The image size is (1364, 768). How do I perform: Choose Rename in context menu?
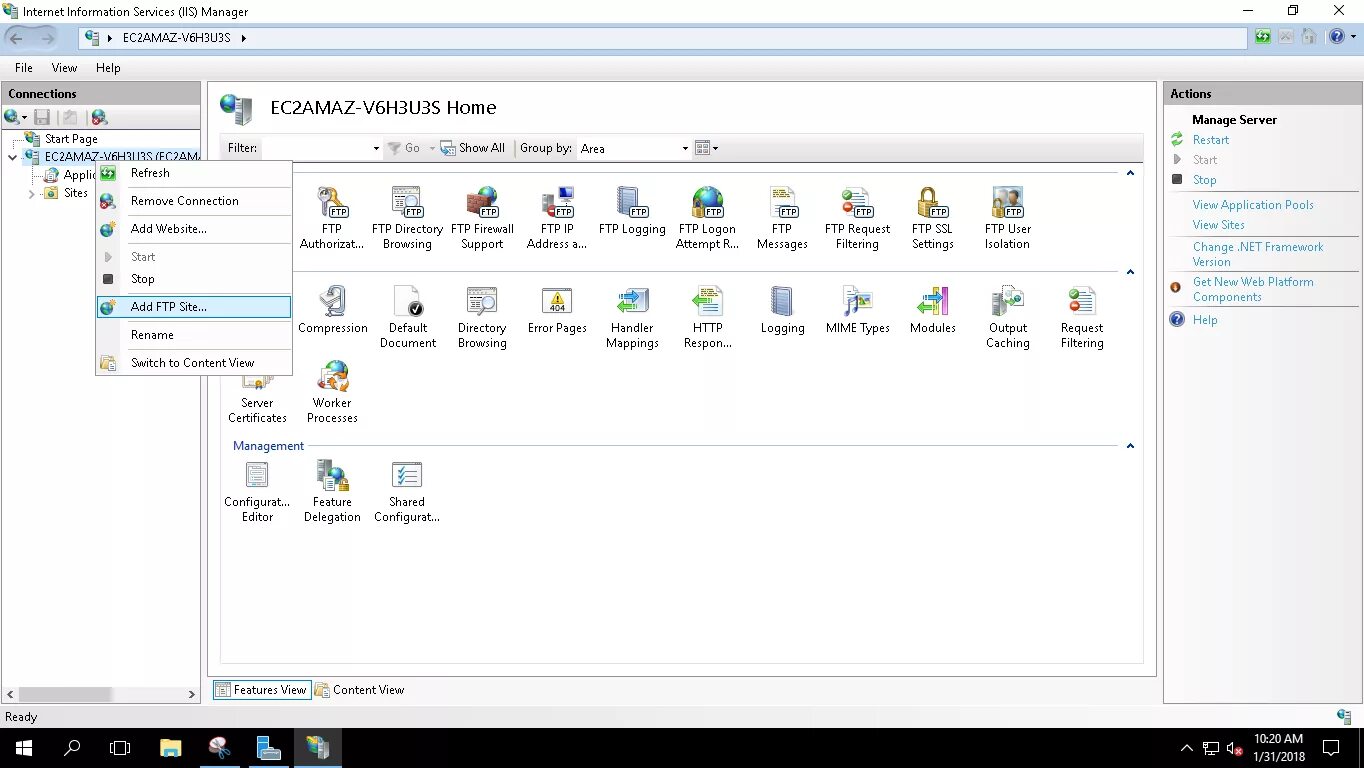click(194, 335)
